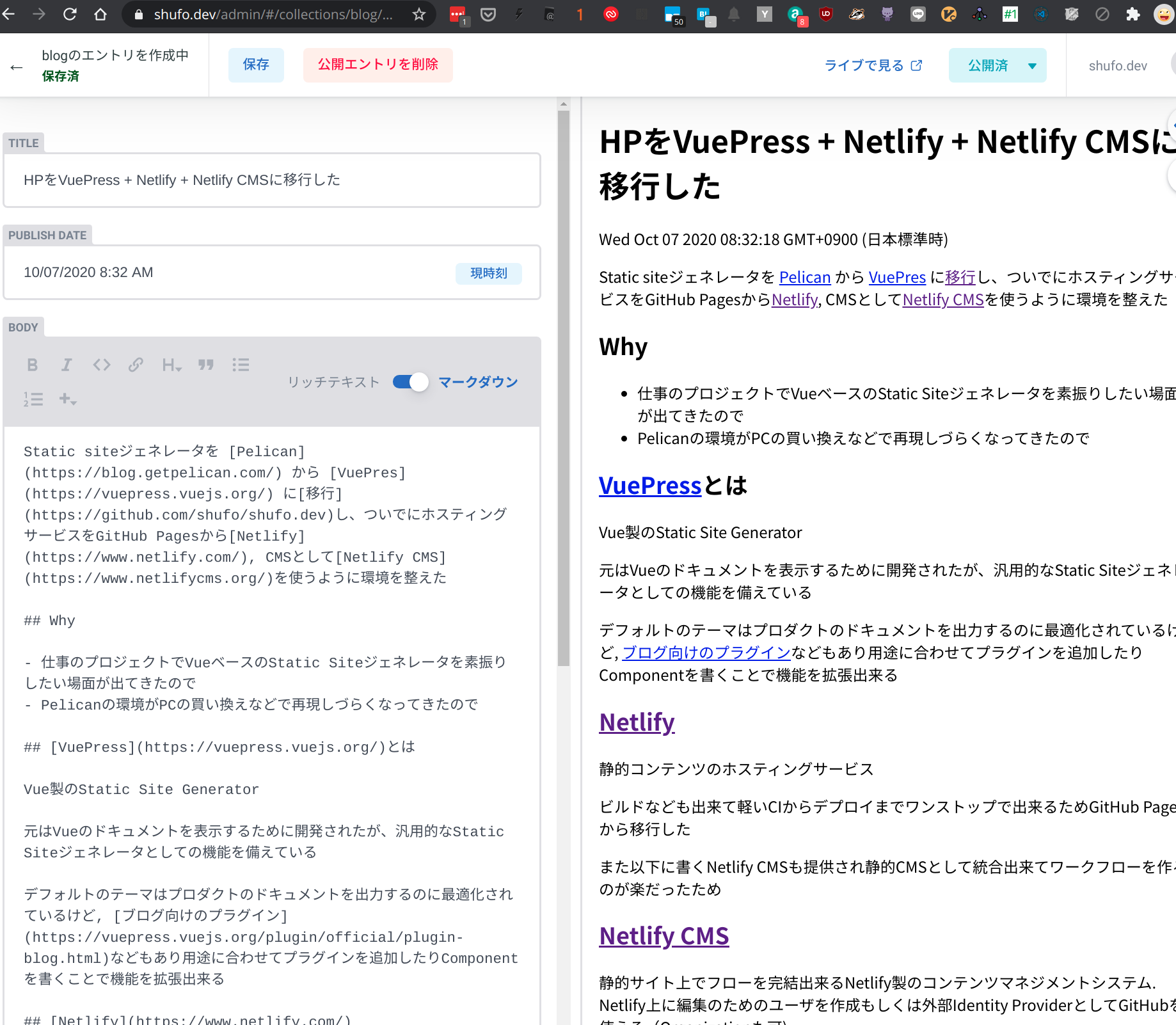This screenshot has width=1176, height=1025.
Task: Open the headings dropdown
Action: 171,365
